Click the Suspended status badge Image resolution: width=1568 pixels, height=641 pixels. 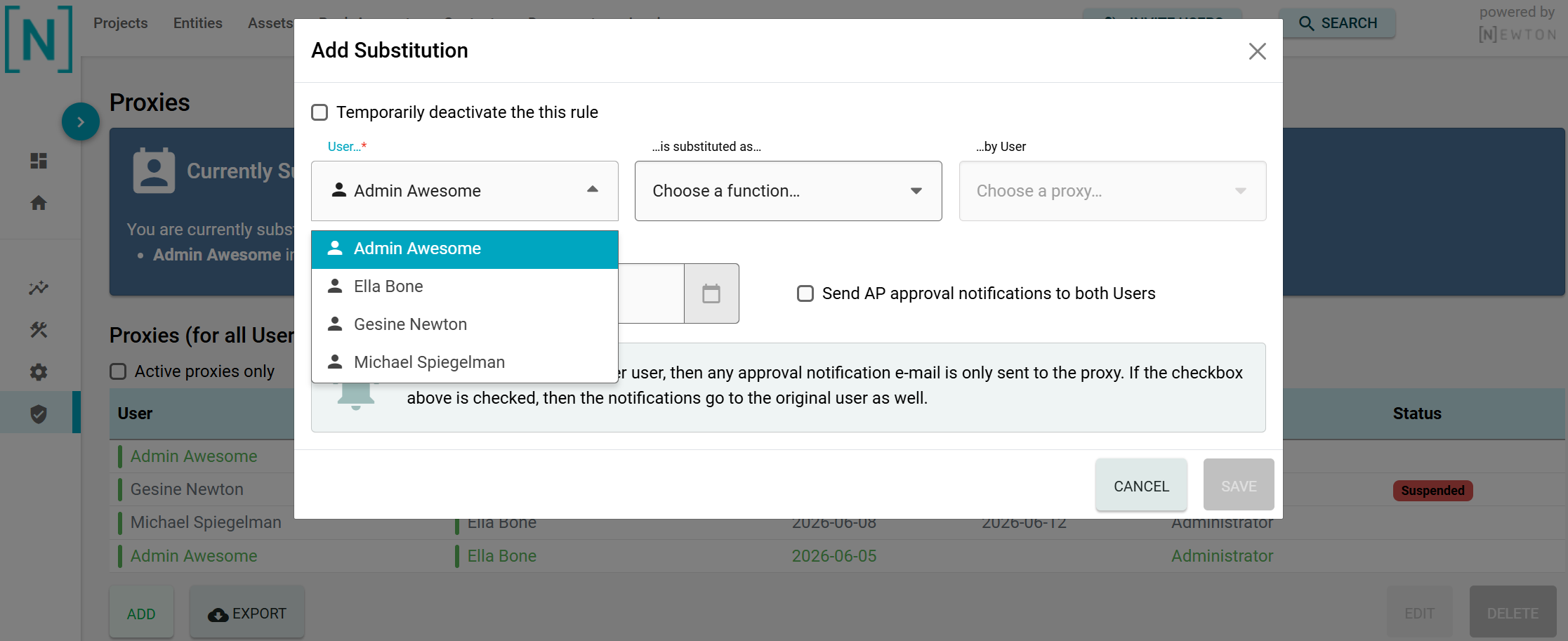(x=1432, y=490)
